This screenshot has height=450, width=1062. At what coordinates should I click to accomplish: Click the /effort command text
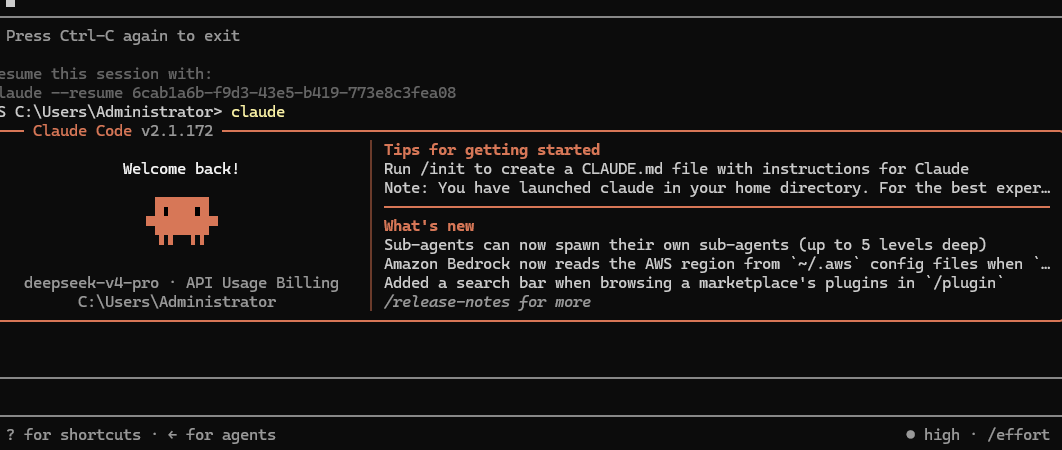1019,435
